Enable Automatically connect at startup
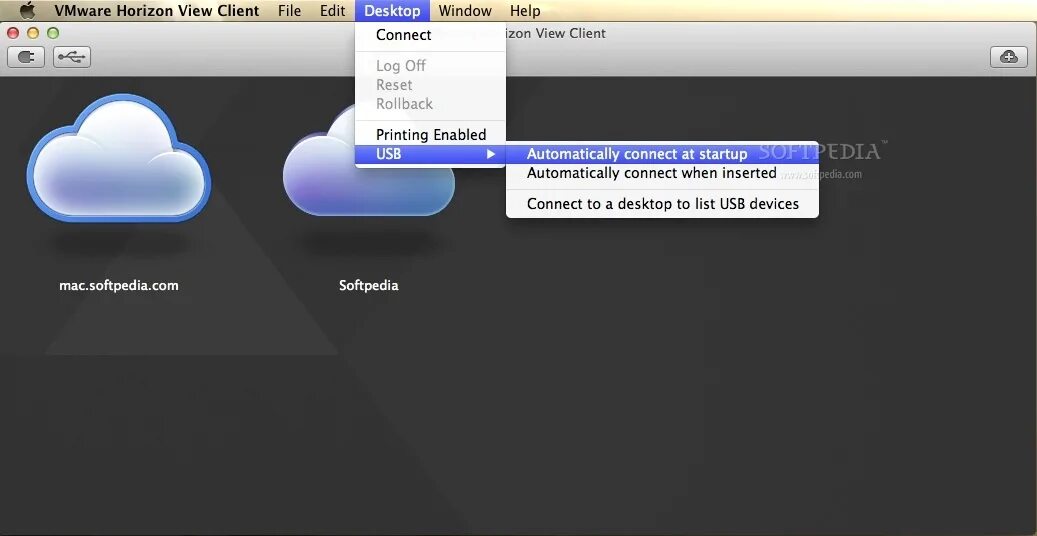This screenshot has width=1037, height=536. pos(662,154)
